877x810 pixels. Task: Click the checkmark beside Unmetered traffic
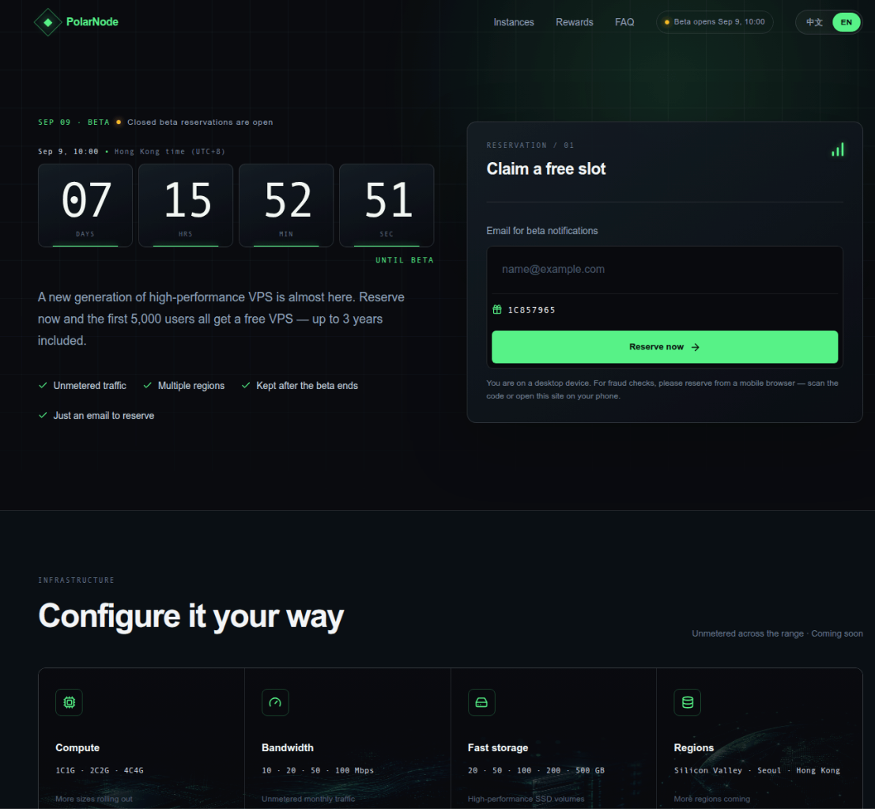coord(43,385)
